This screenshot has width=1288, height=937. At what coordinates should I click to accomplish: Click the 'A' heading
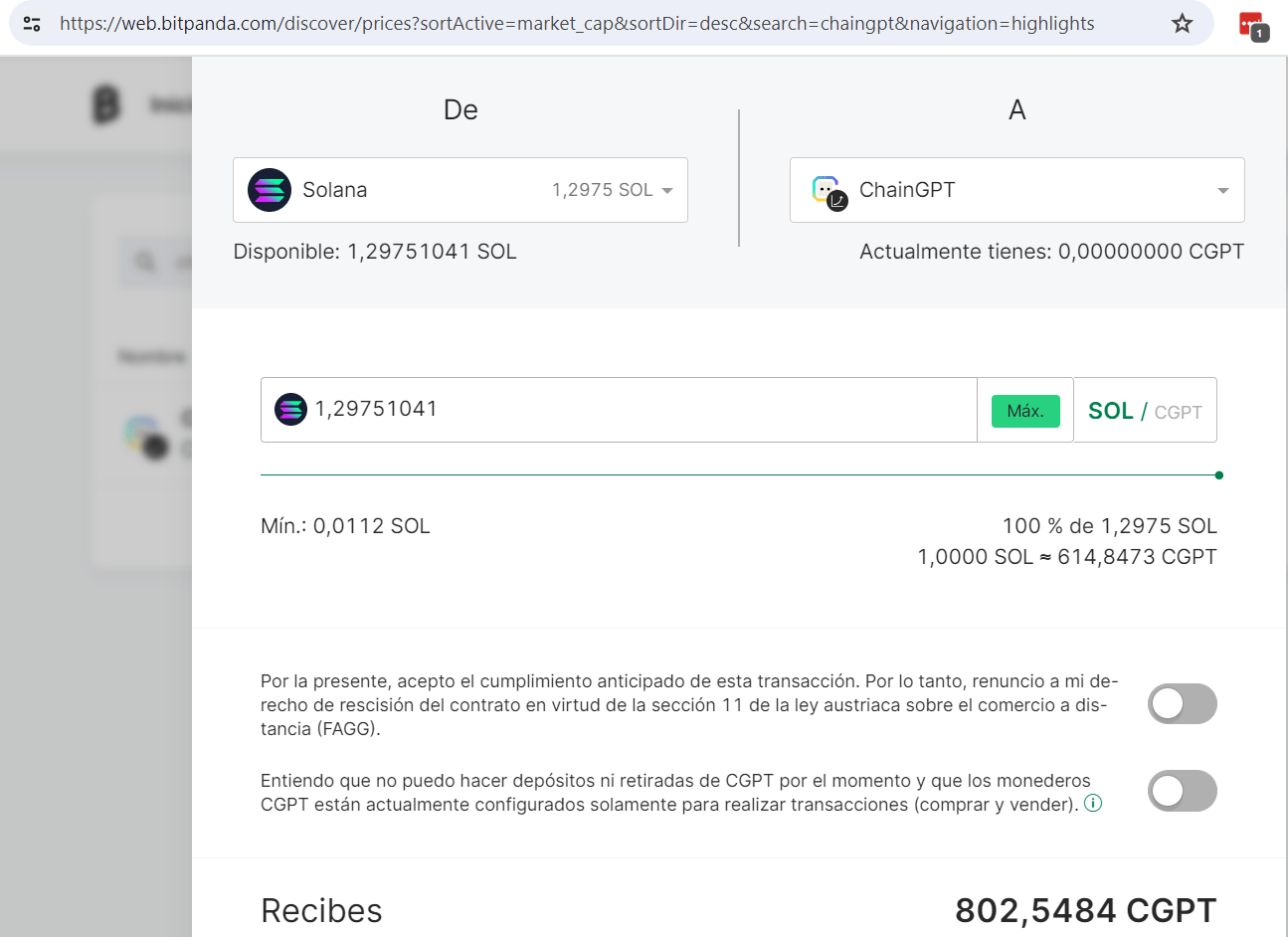[1017, 109]
